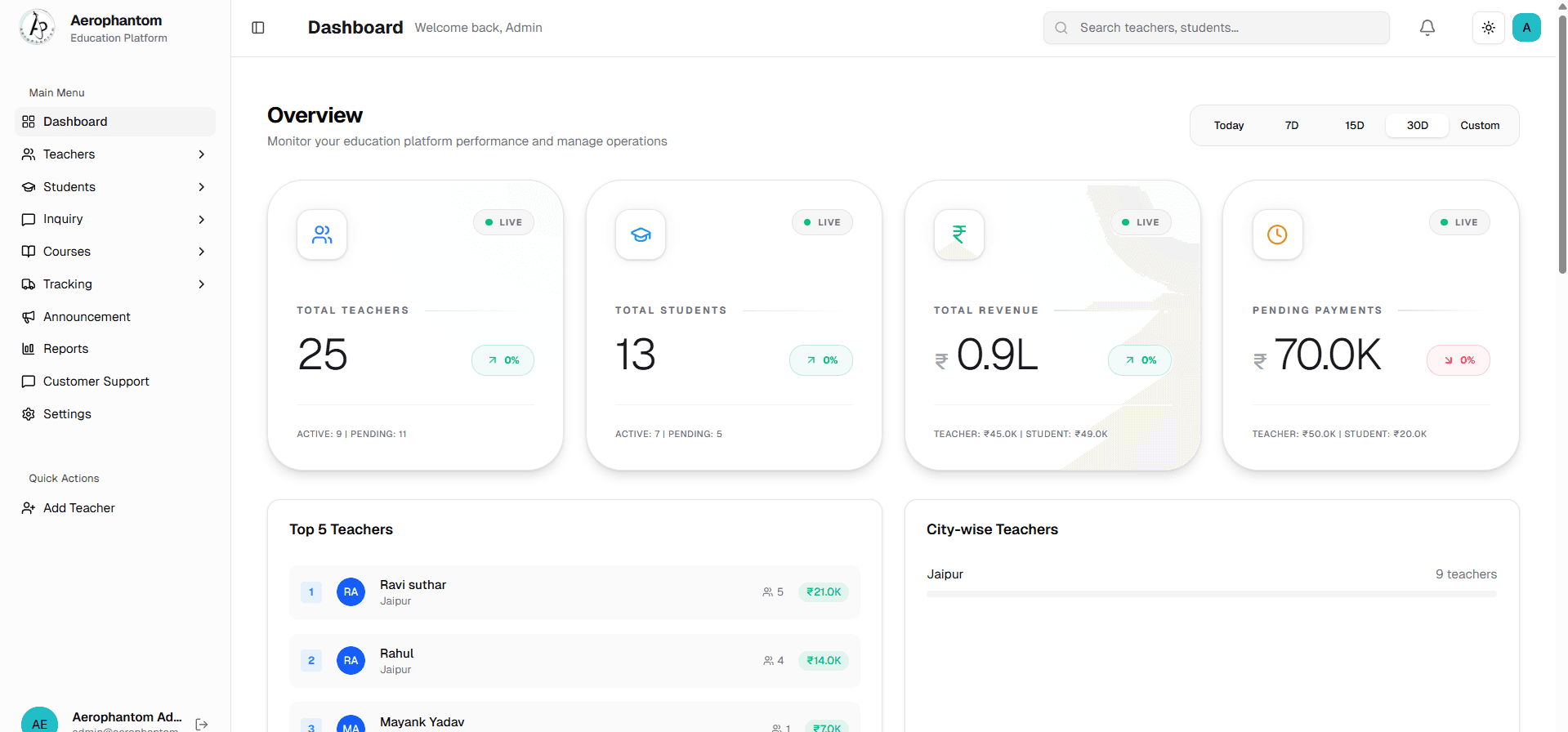The height and width of the screenshot is (732, 1568).
Task: Open Customer Support menu item
Action: pyautogui.click(x=115, y=382)
